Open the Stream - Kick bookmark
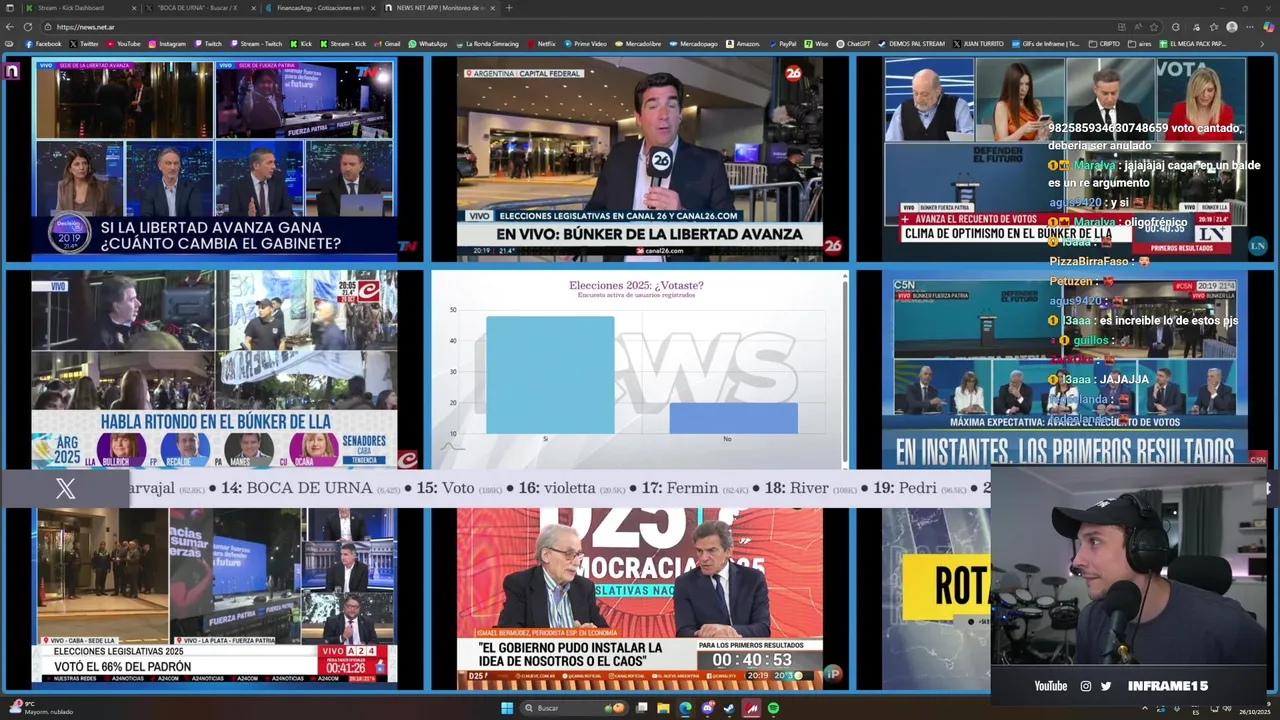 coord(343,44)
